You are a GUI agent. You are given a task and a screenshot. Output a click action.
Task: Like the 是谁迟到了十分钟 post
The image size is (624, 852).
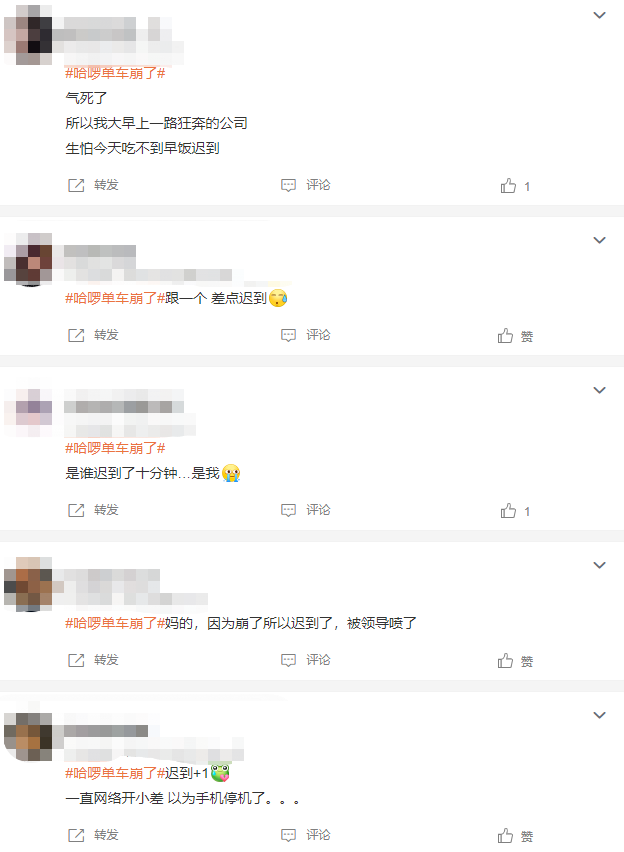(x=508, y=511)
